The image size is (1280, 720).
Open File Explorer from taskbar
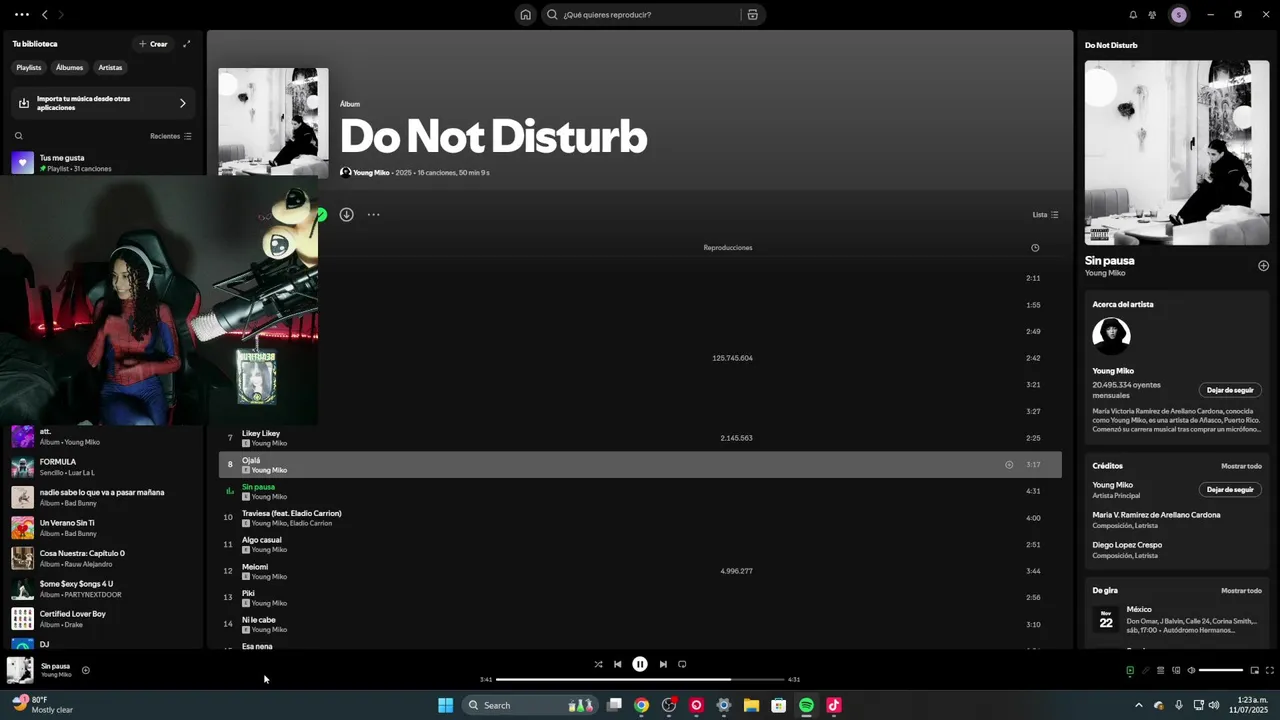[751, 705]
